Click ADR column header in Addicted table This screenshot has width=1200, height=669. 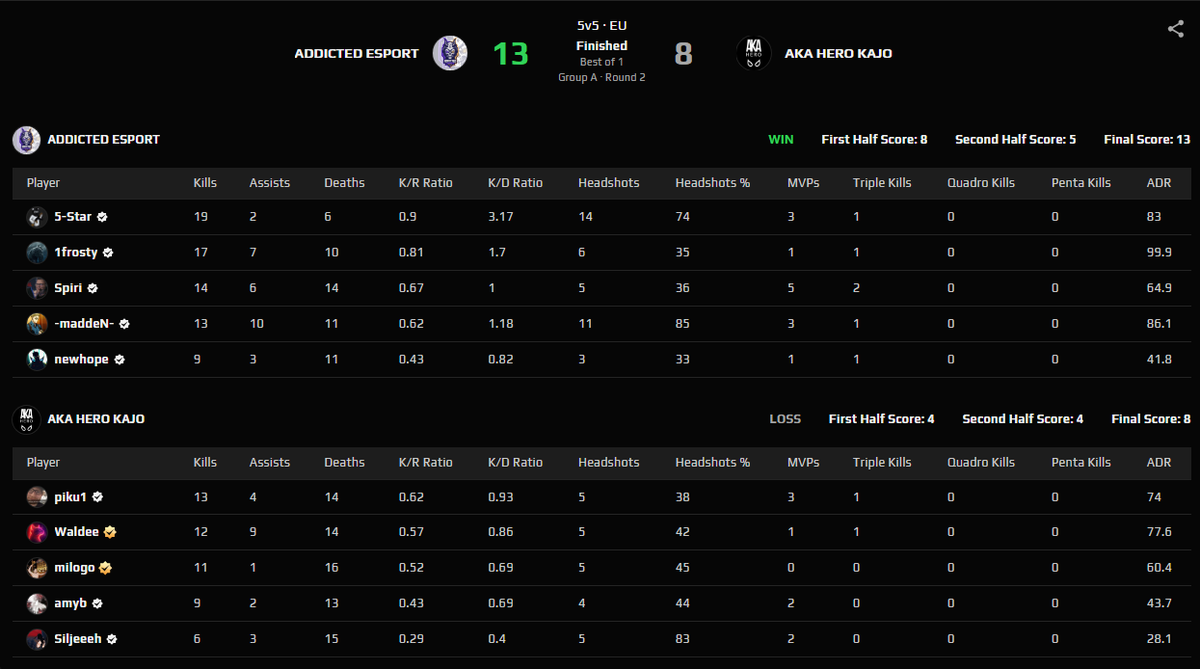[1159, 183]
